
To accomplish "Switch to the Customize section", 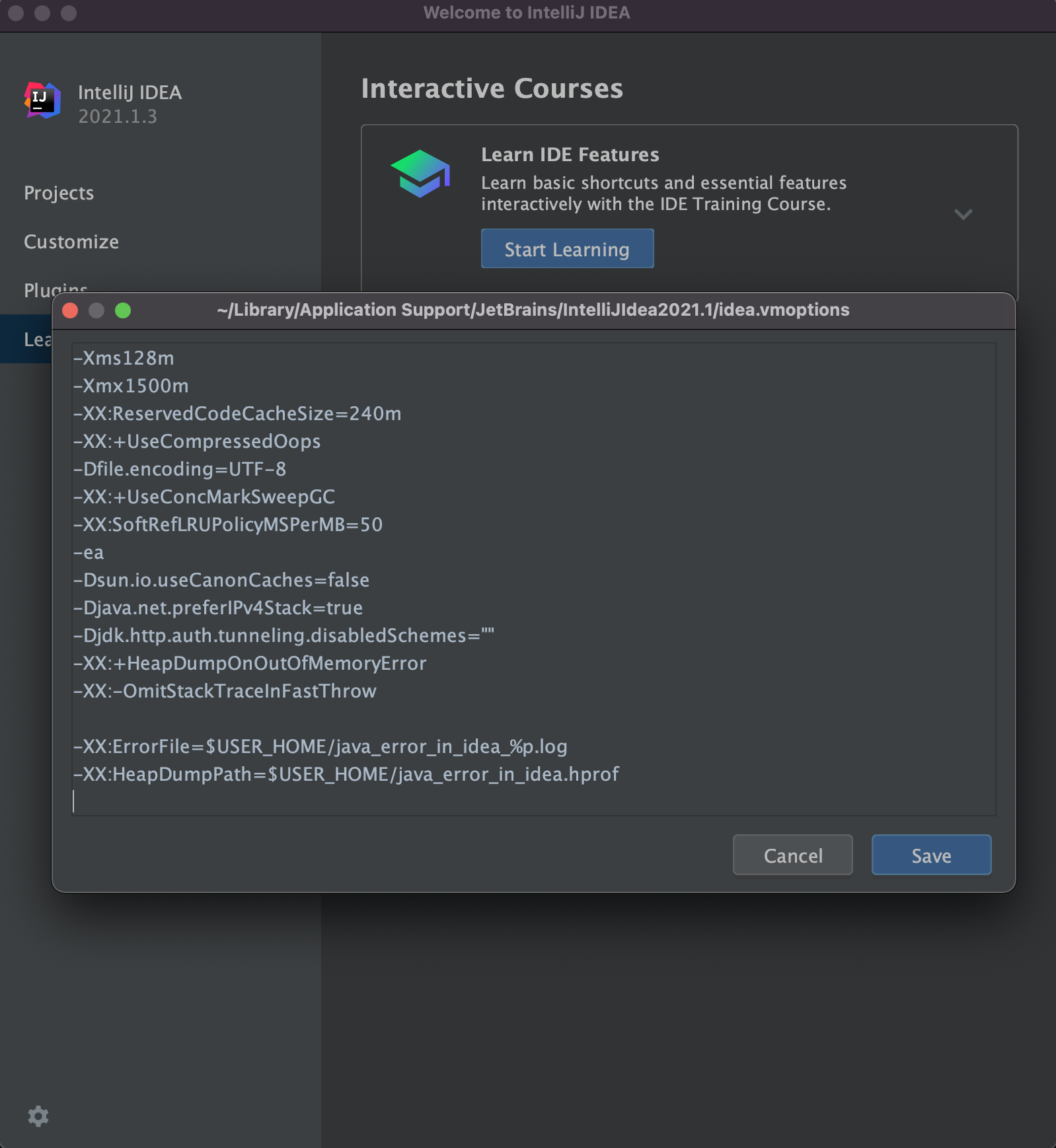I will [x=71, y=242].
